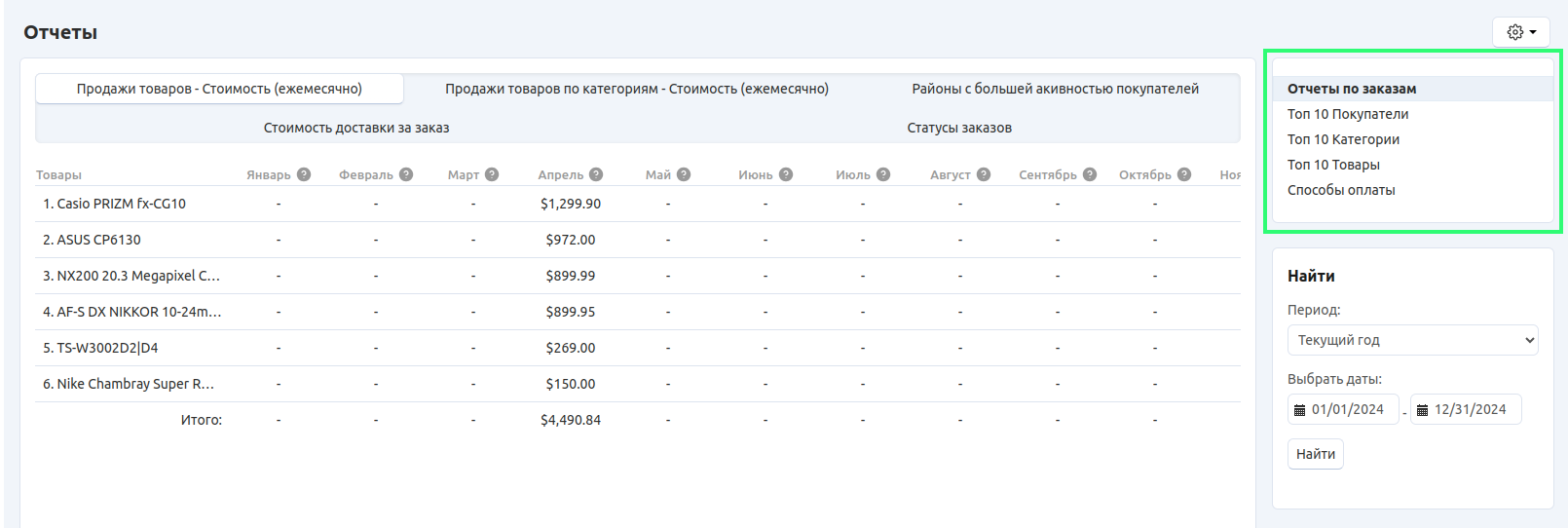Click the start date field 01/01/2024
This screenshot has height=528, width=1568.
tap(1349, 409)
